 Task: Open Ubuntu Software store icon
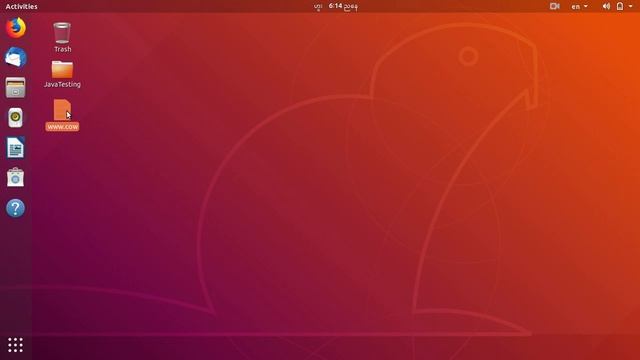[16, 178]
